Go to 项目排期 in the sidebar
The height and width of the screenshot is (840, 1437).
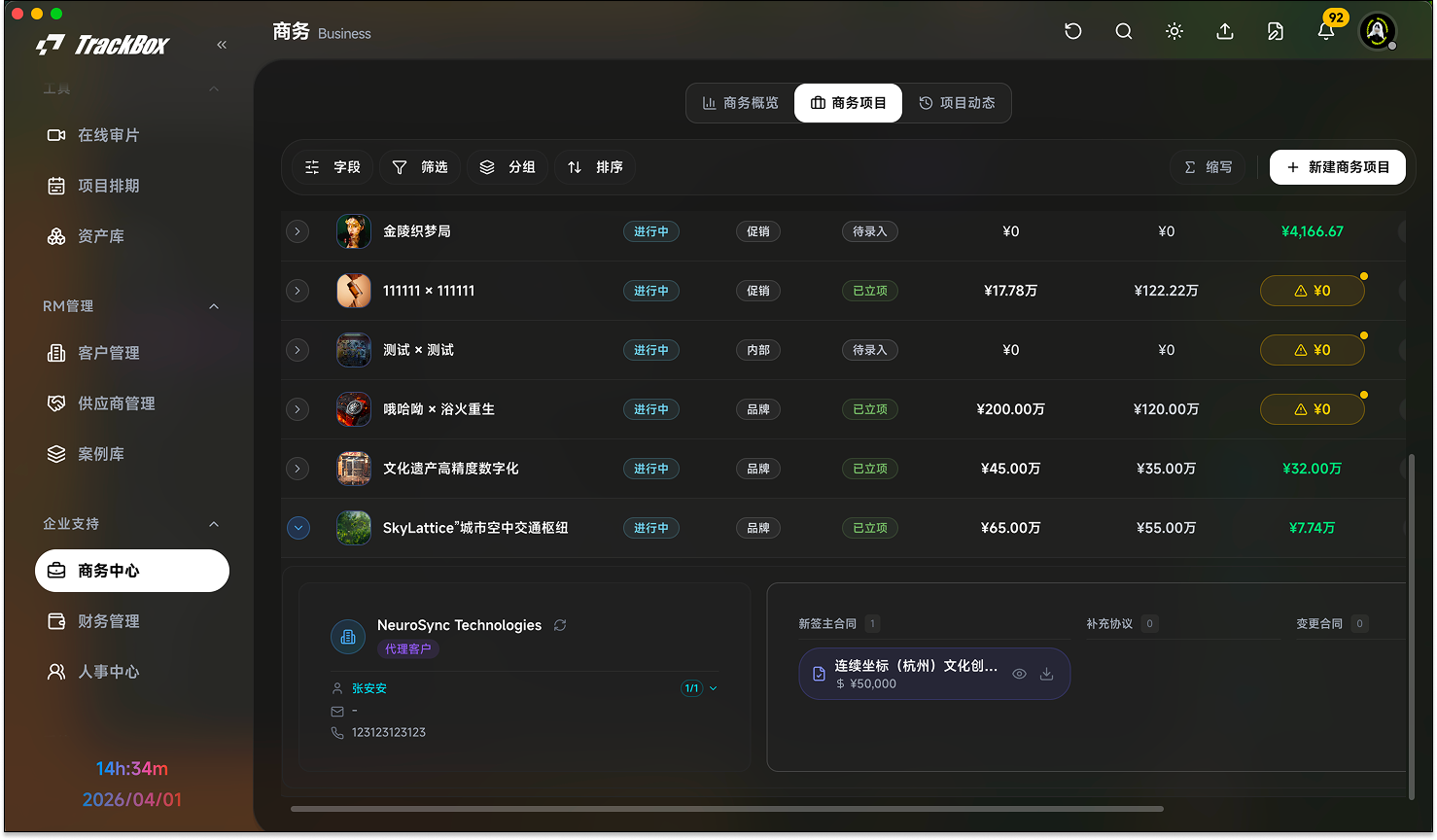coord(132,186)
